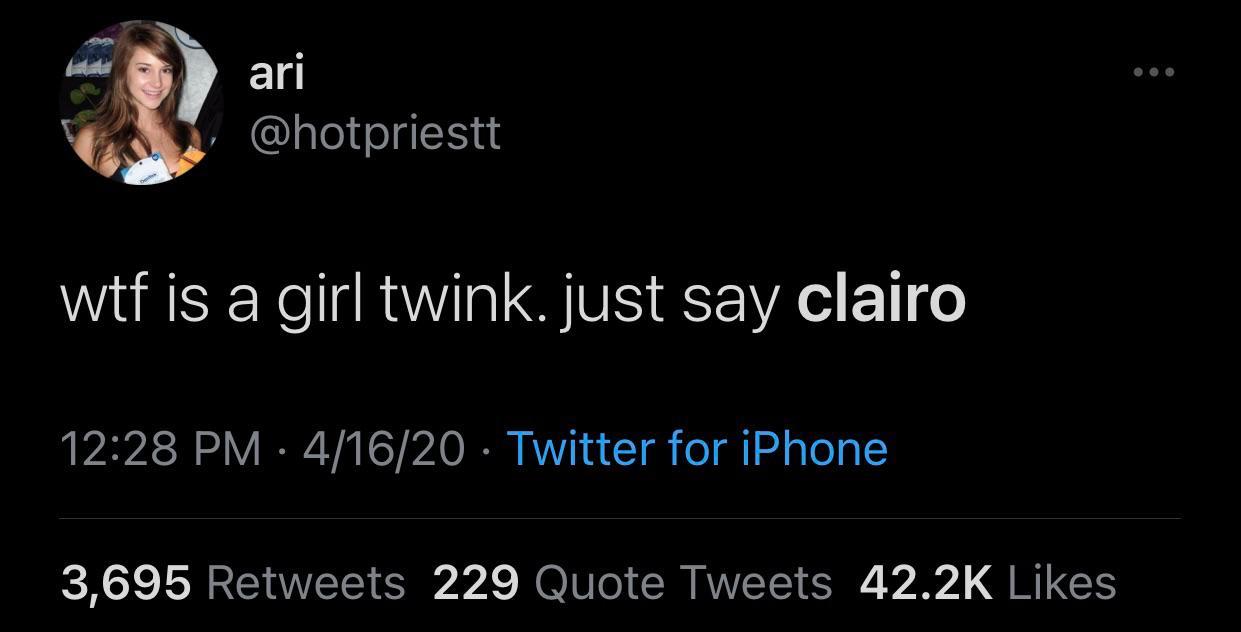
Task: Click the word "Twitter" in the source label
Action: (575, 448)
